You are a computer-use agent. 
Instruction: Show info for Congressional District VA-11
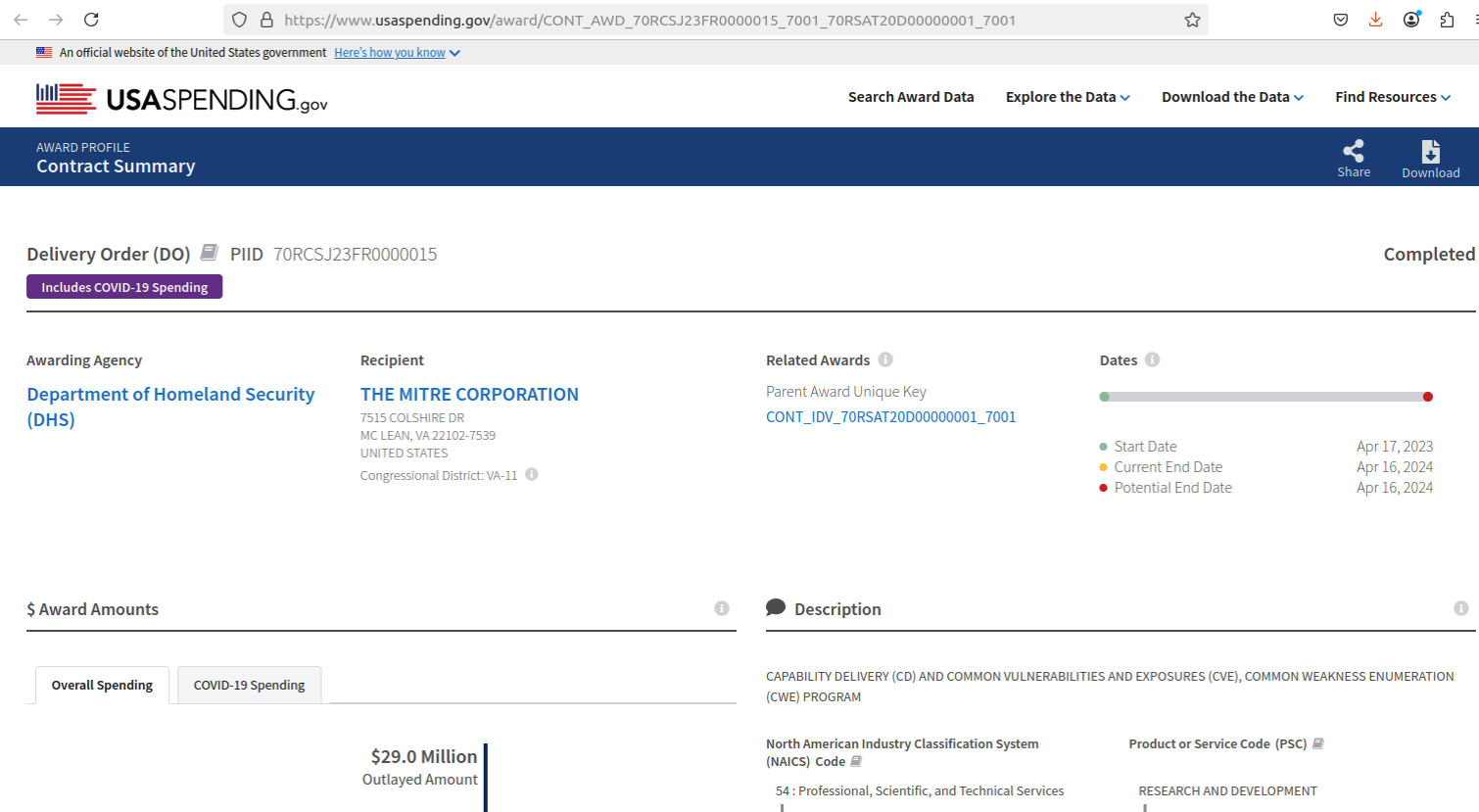pos(532,474)
